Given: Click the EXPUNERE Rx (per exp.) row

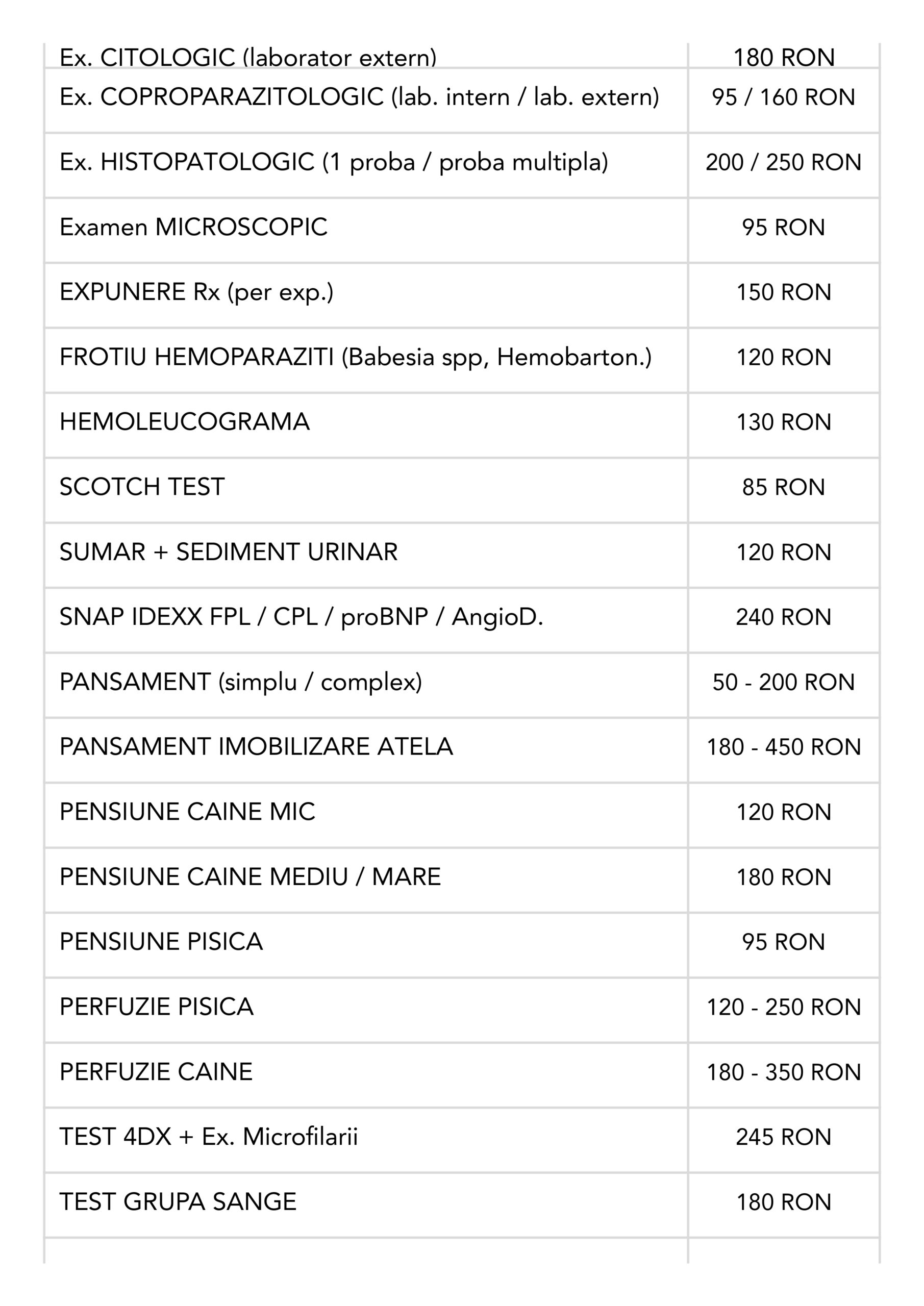Looking at the screenshot, I should 196,292.
